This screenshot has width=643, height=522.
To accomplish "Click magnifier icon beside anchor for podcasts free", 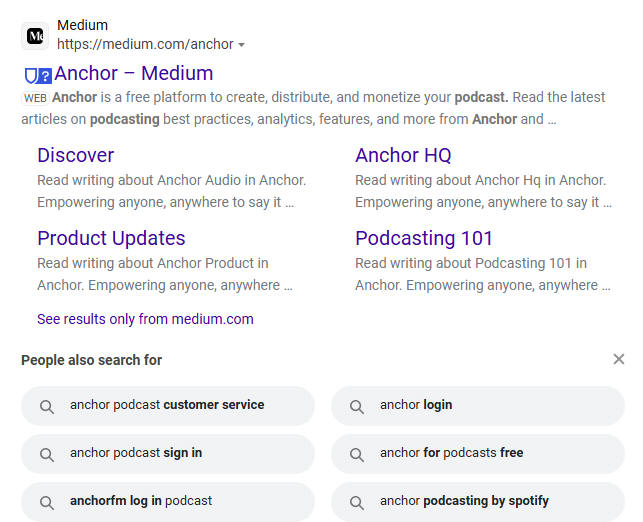I will pyautogui.click(x=357, y=455).
